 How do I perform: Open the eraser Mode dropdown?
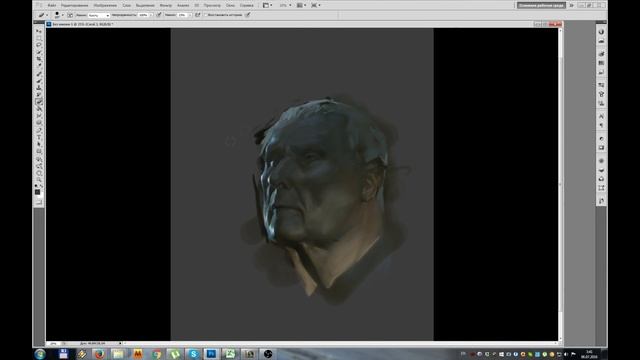(99, 15)
